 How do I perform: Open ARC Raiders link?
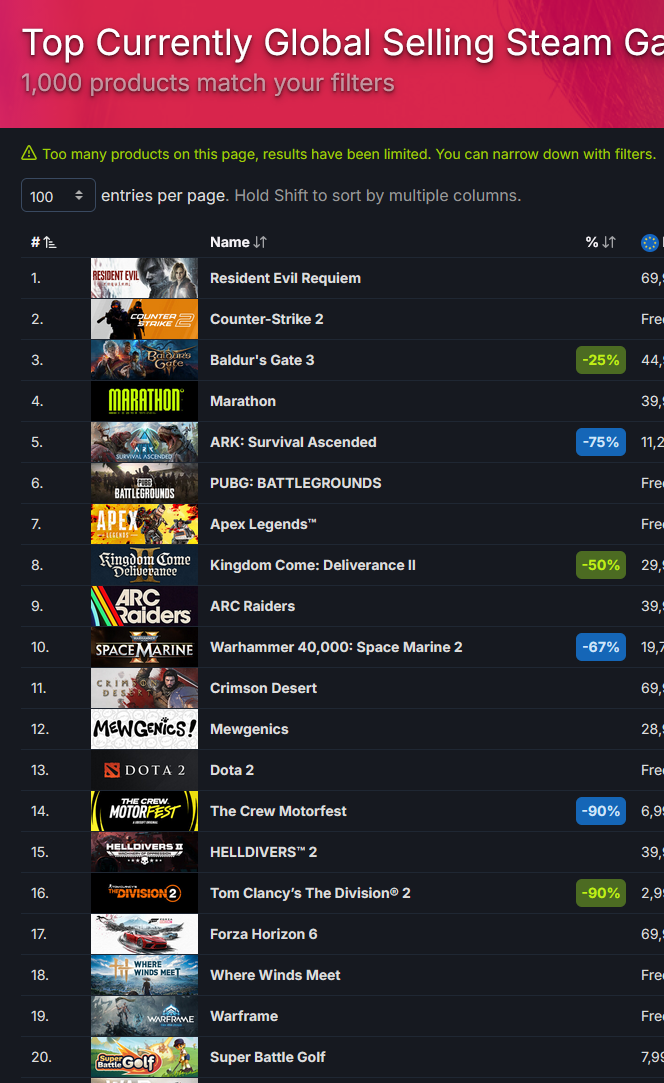tap(252, 606)
